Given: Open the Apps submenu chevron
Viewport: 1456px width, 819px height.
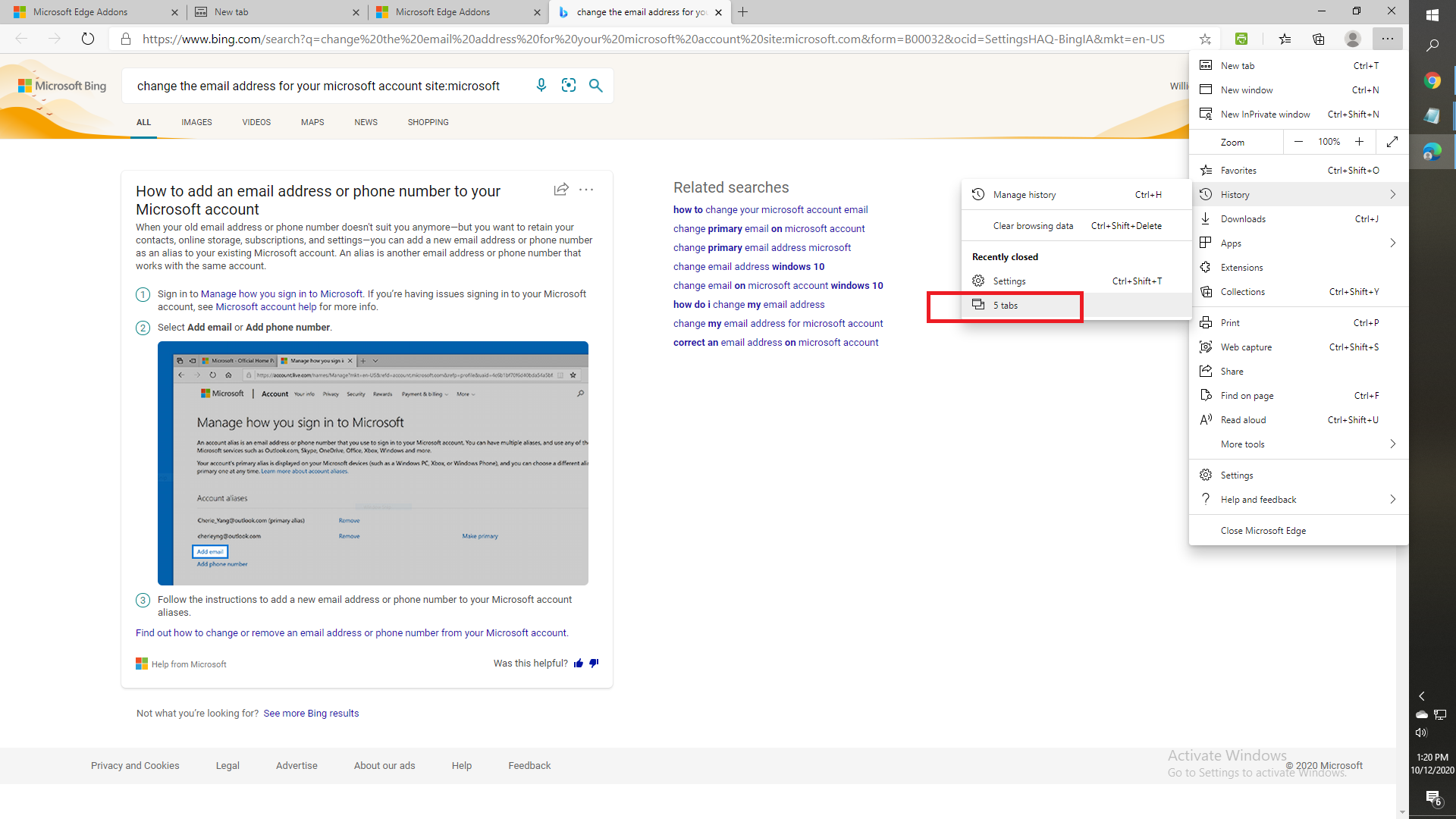Looking at the screenshot, I should pyautogui.click(x=1393, y=243).
